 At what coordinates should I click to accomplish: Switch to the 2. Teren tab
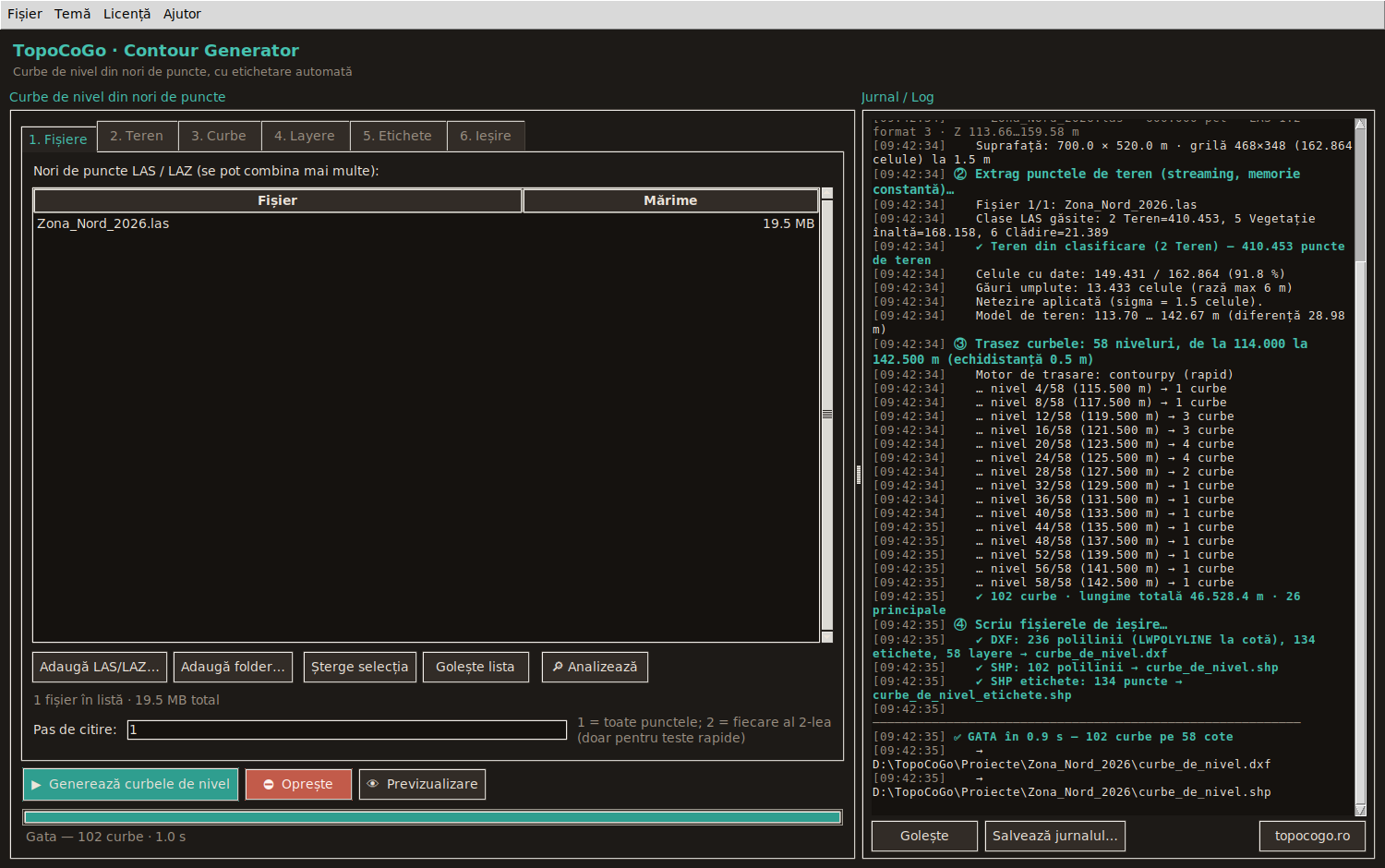(137, 136)
